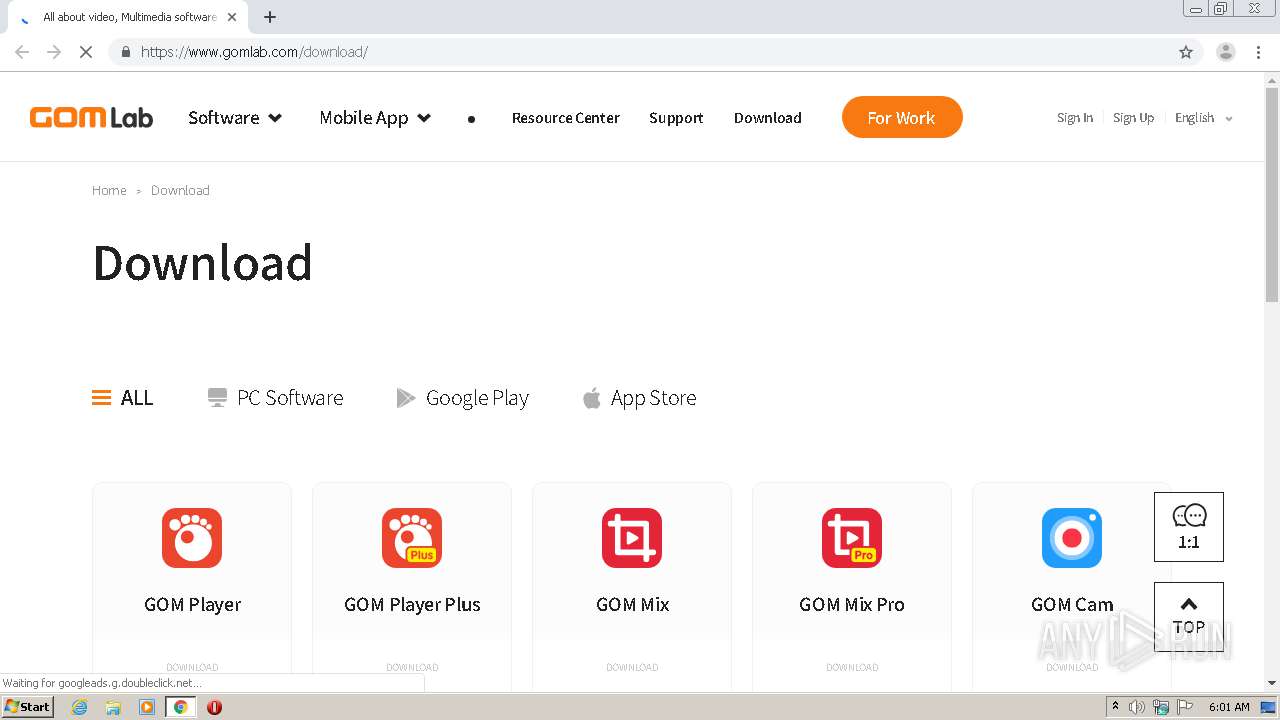The height and width of the screenshot is (720, 1280).
Task: Open the volume speaker tray icon
Action: (1137, 707)
